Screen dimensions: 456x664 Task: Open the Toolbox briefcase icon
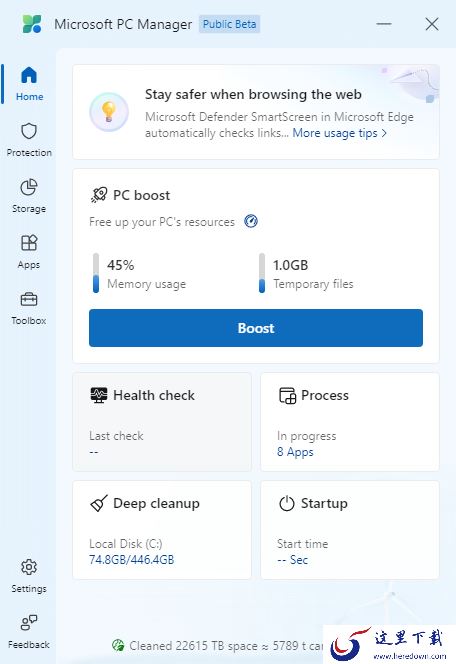pos(29,299)
